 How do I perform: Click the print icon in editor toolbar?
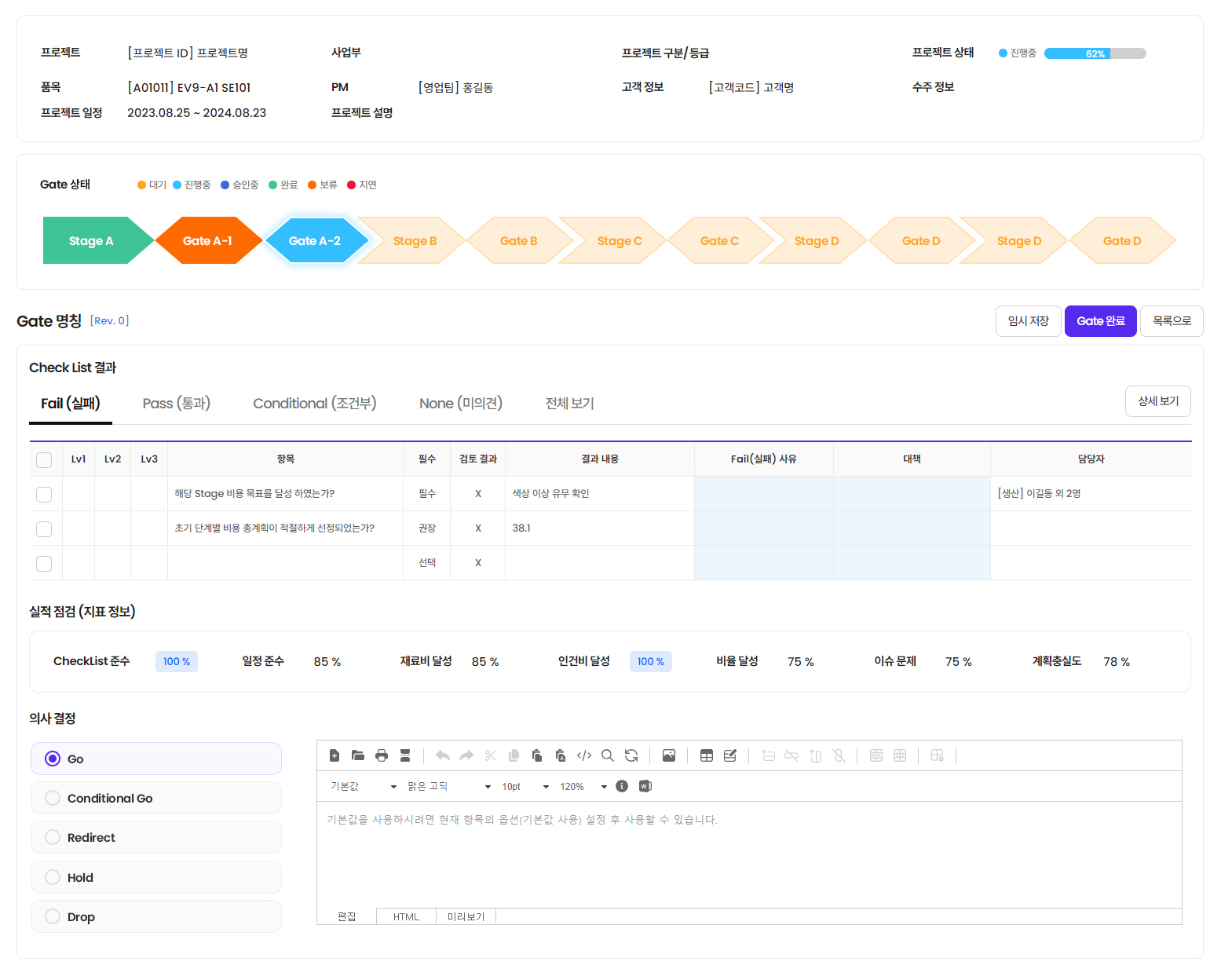(x=382, y=755)
